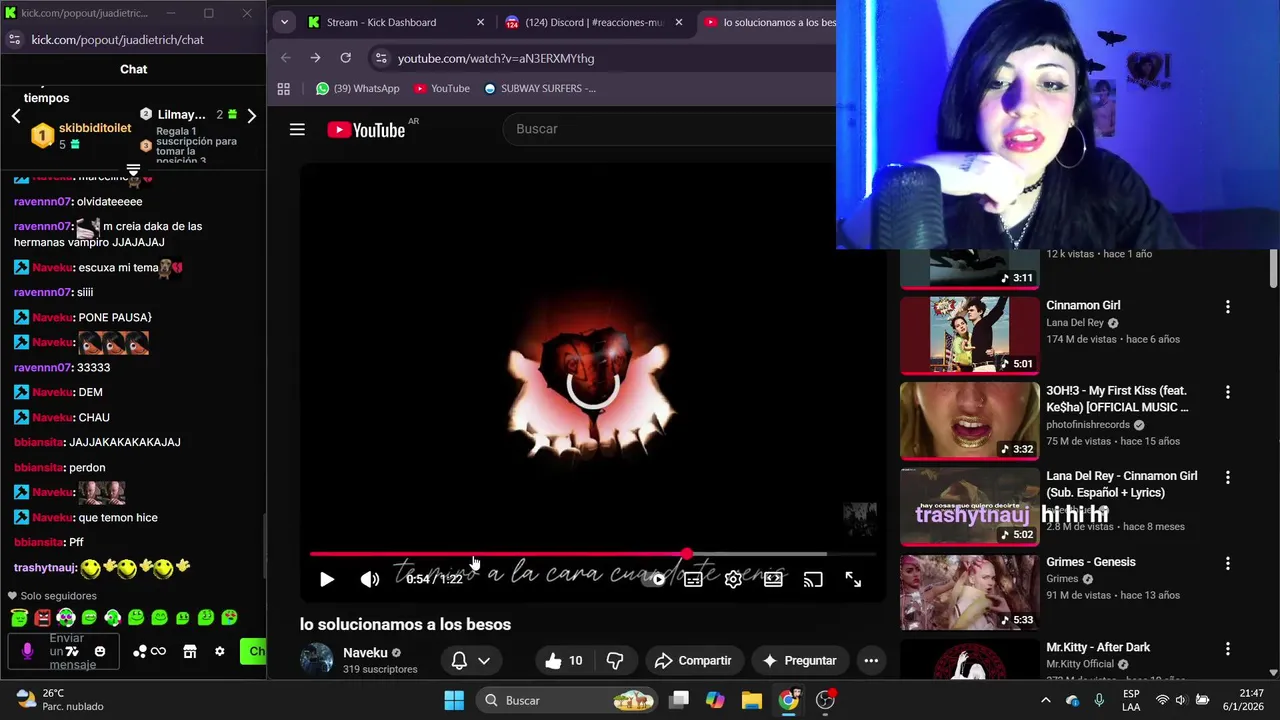Reload the current page
This screenshot has width=1280, height=720.
point(346,58)
